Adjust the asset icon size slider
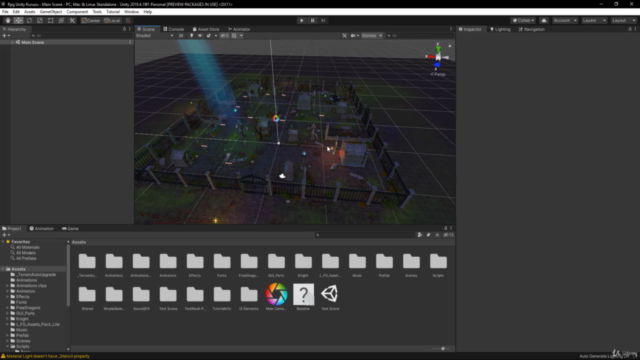 [442, 349]
